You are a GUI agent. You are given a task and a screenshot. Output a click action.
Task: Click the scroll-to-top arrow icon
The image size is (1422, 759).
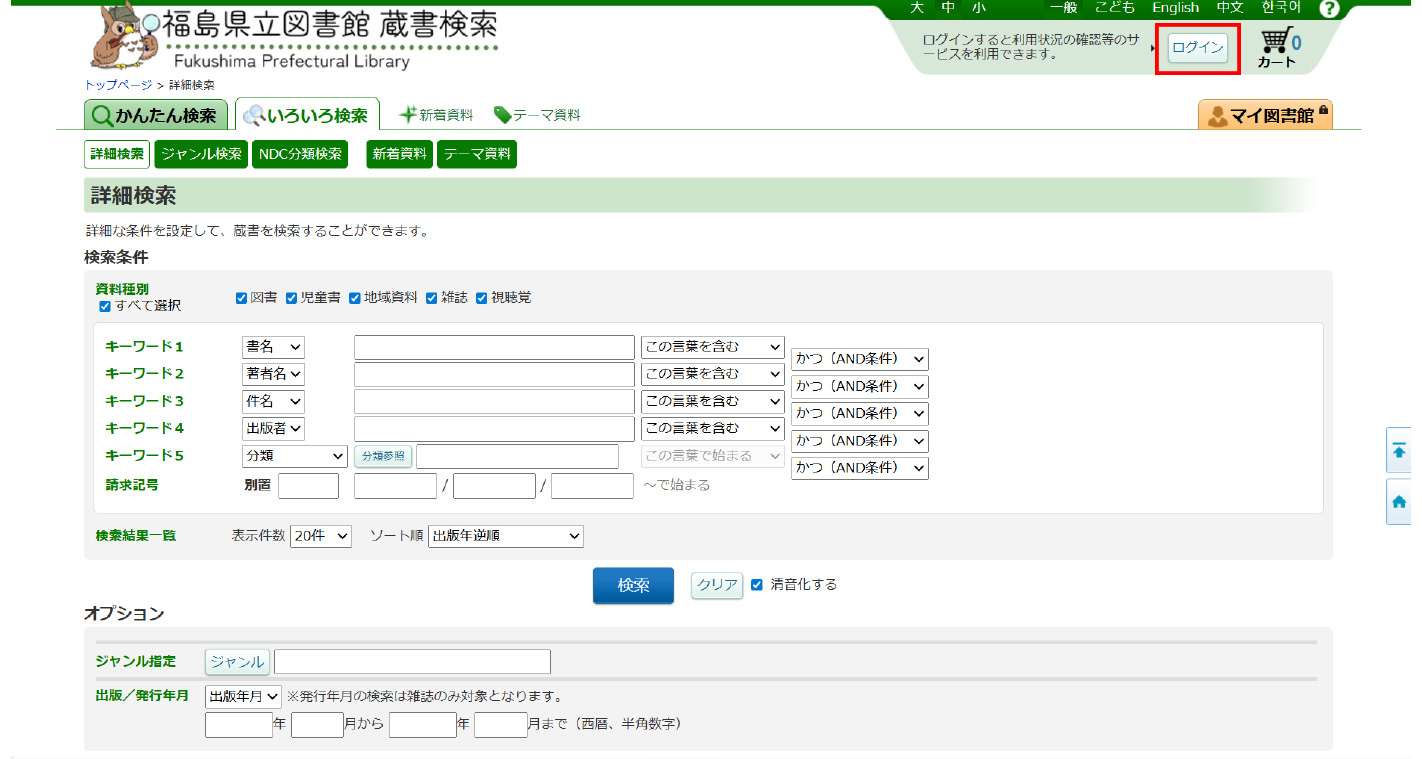[1399, 451]
